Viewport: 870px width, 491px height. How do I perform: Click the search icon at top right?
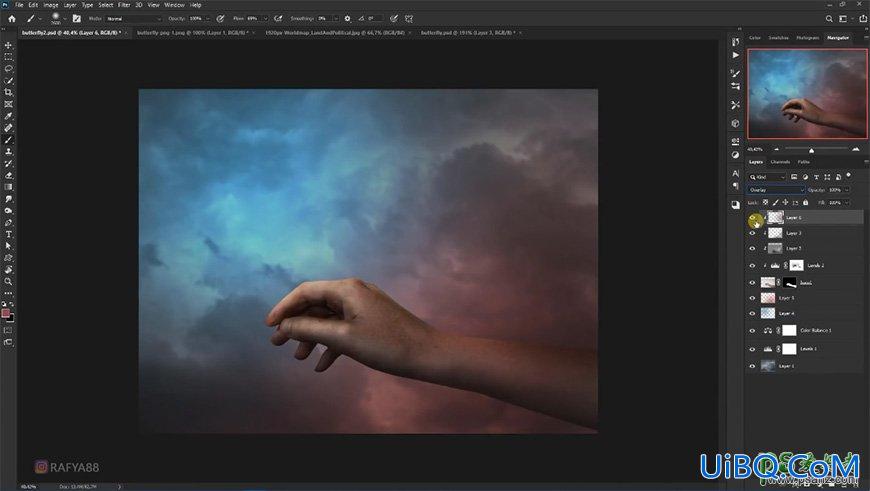[x=829, y=18]
